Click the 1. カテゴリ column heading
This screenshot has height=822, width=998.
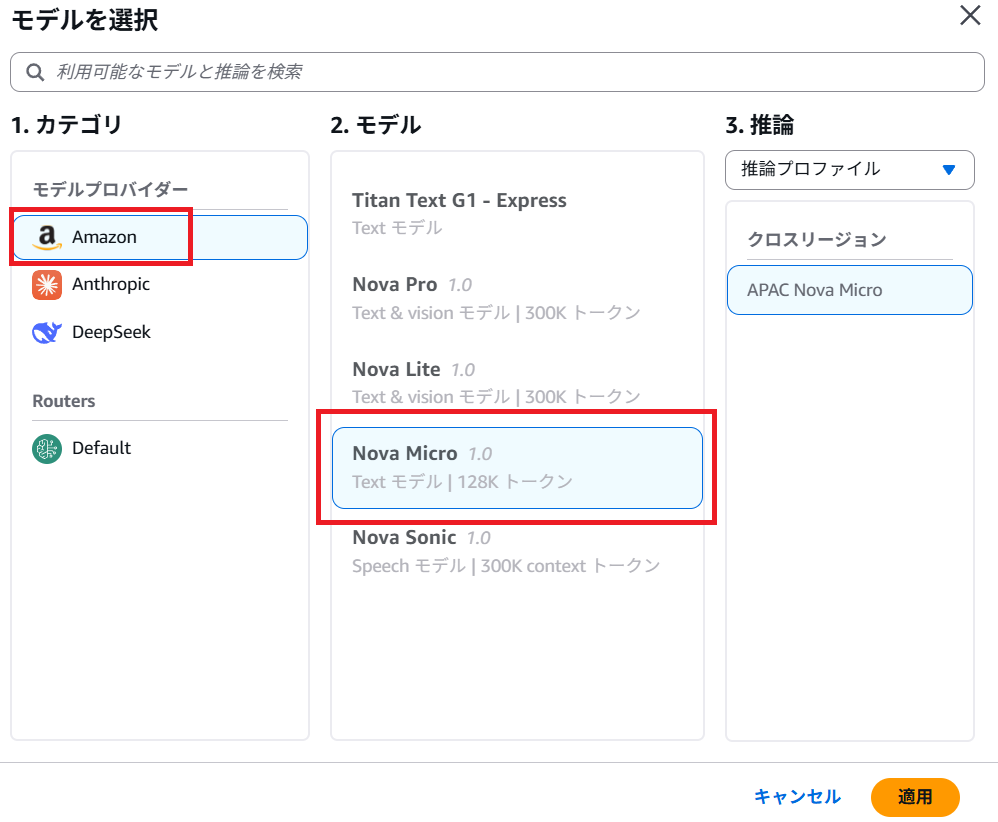[x=66, y=125]
